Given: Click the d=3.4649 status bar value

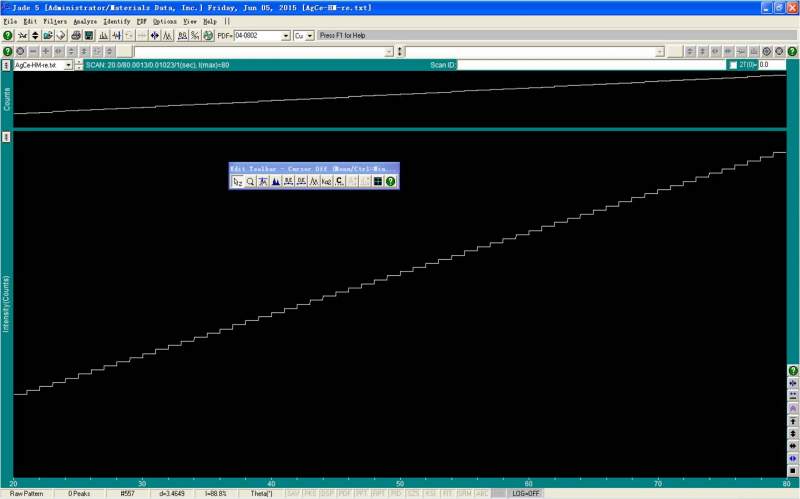Looking at the screenshot, I should [172, 493].
